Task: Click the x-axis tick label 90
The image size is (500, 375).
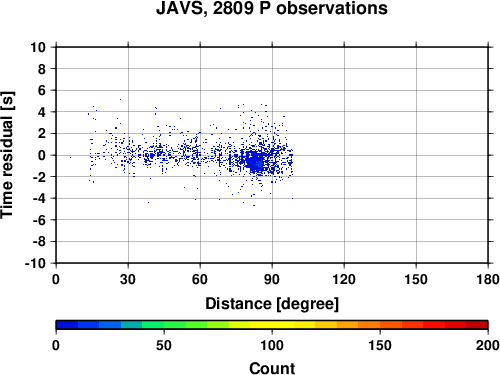Action: pos(272,279)
